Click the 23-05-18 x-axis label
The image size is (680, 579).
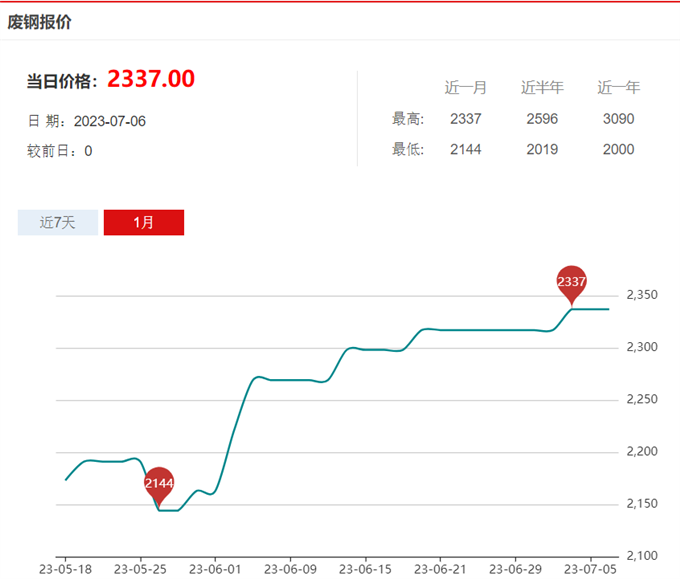point(66,568)
